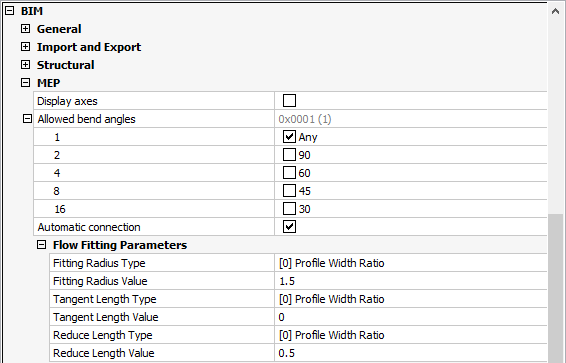Select the Tangent Length Type label
This screenshot has width=566, height=363.
pos(105,299)
